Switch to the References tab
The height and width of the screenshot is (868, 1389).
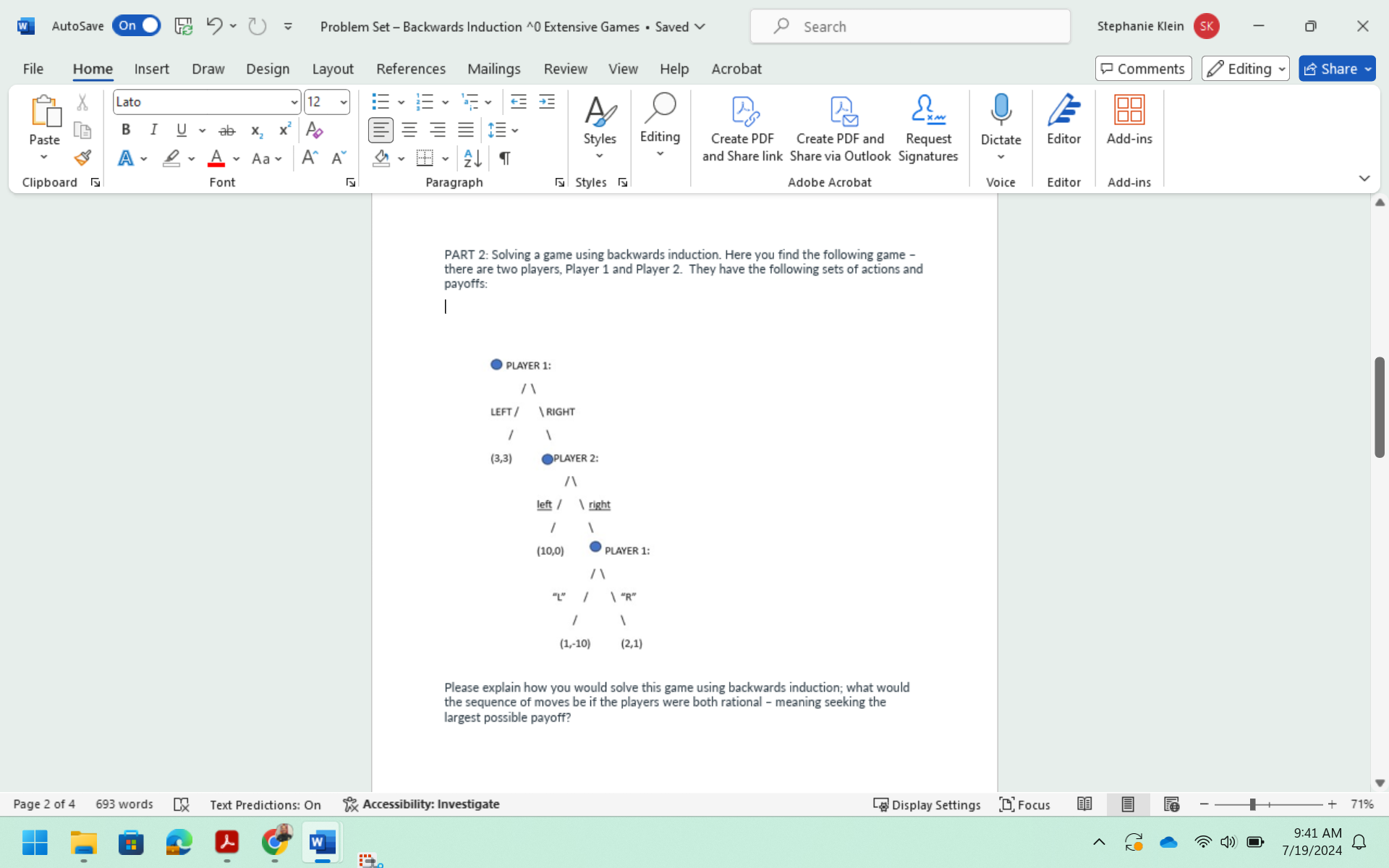[410, 69]
